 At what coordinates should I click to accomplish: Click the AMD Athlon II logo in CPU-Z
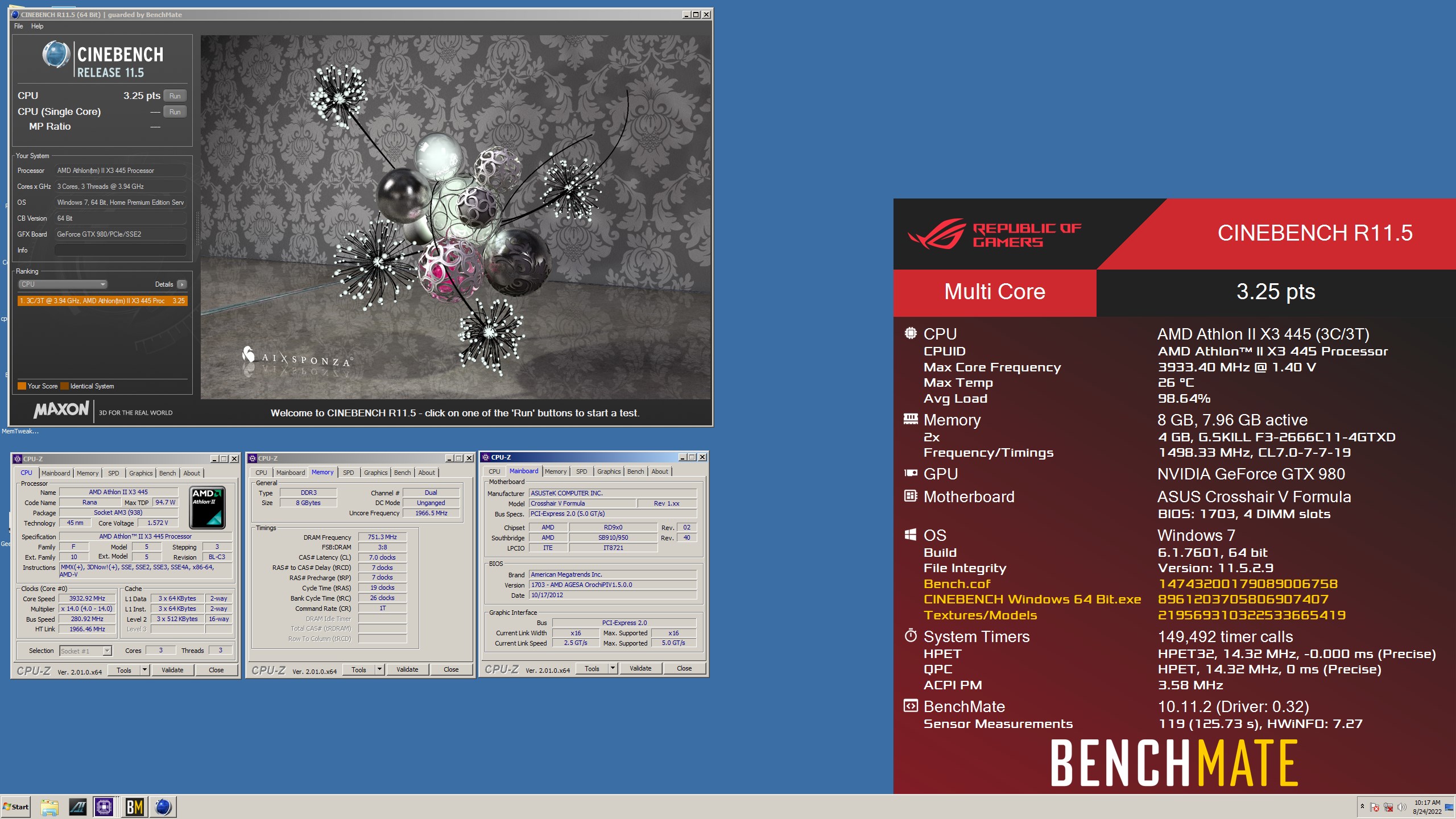[x=207, y=507]
